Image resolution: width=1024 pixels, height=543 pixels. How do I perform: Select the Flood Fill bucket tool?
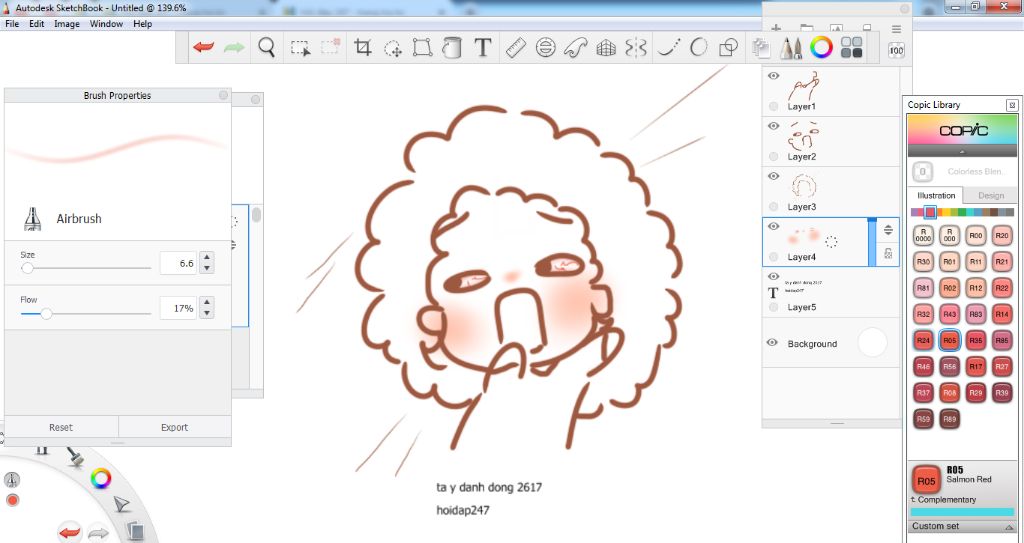[452, 48]
